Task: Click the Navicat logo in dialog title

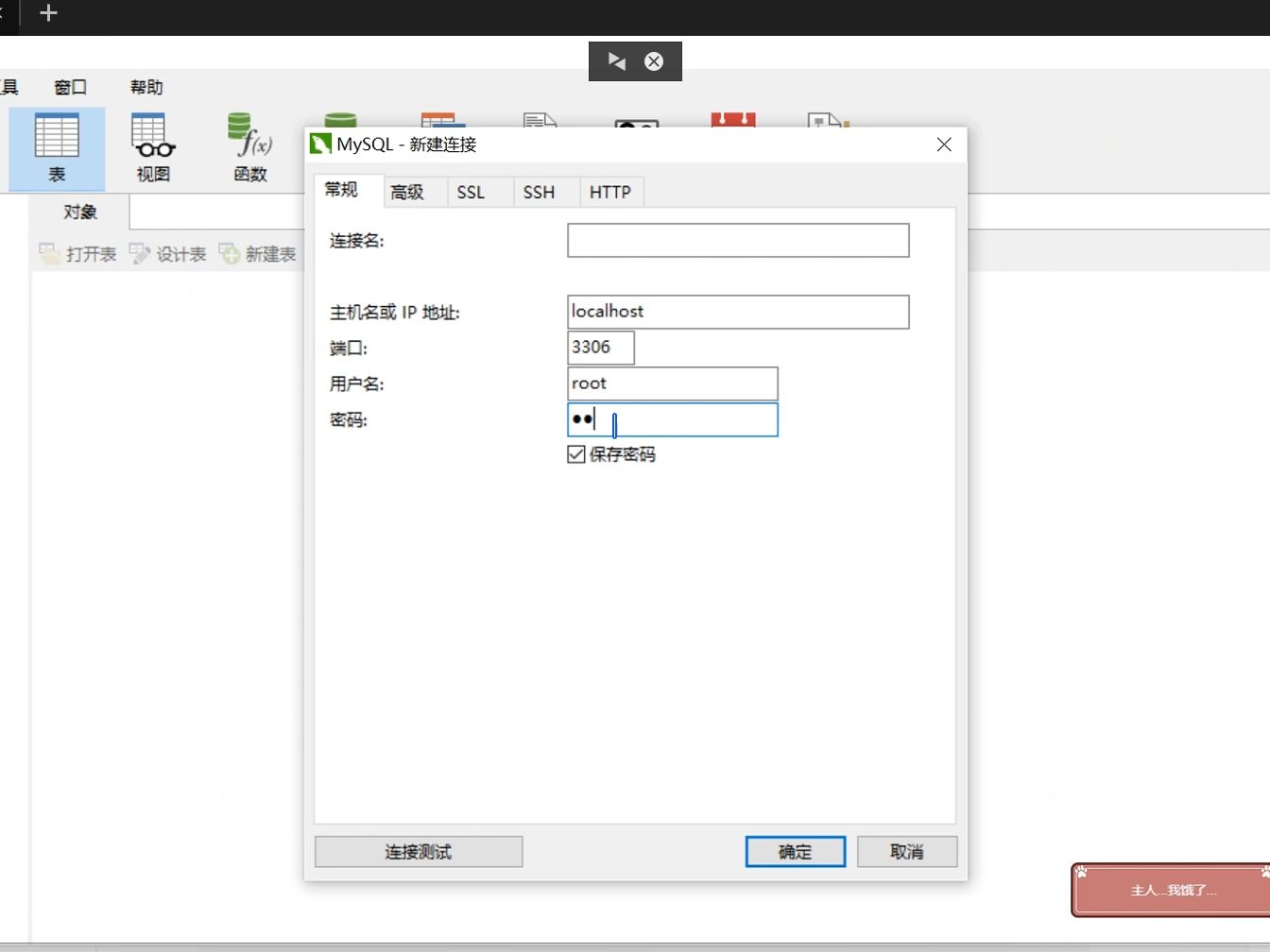Action: [320, 144]
